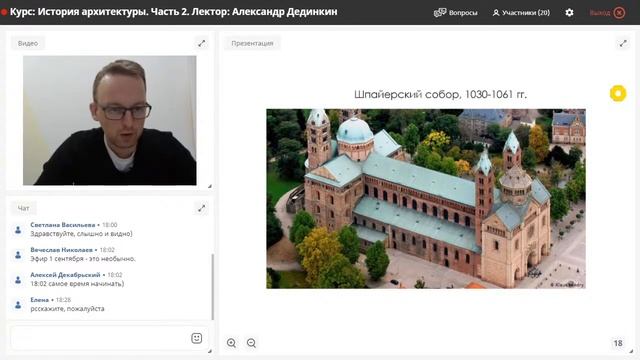Click the chat scrollbar
640x360 pixels.
[213, 287]
